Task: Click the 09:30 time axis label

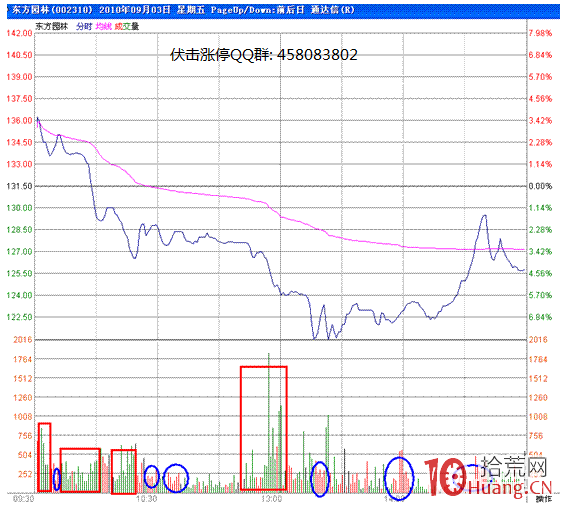Action: pos(23,499)
